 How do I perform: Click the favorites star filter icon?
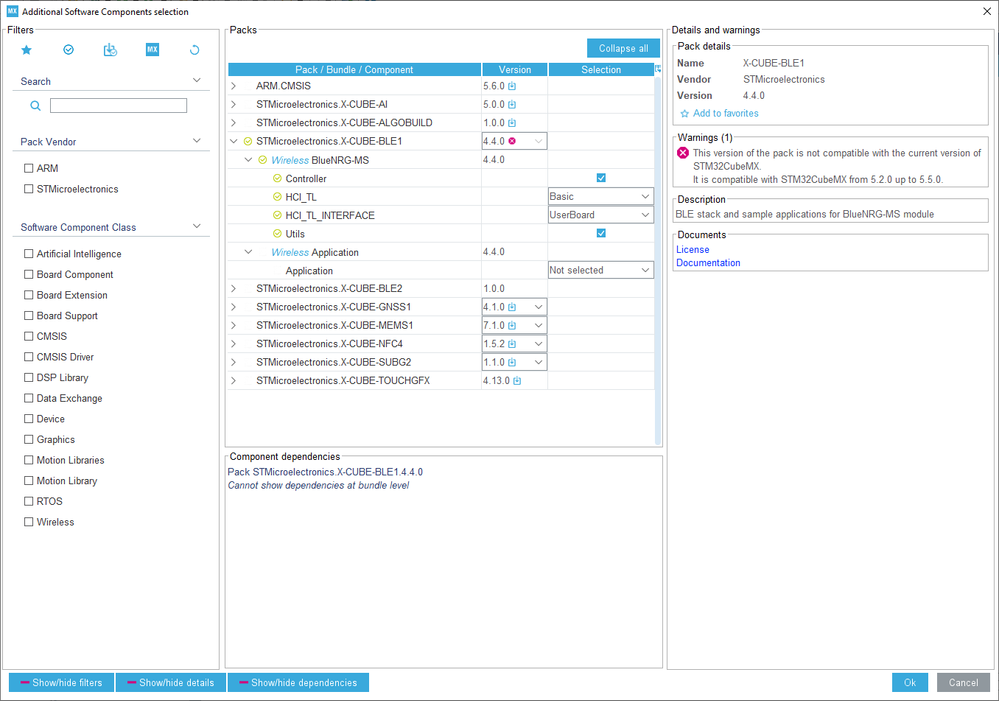pyautogui.click(x=26, y=50)
